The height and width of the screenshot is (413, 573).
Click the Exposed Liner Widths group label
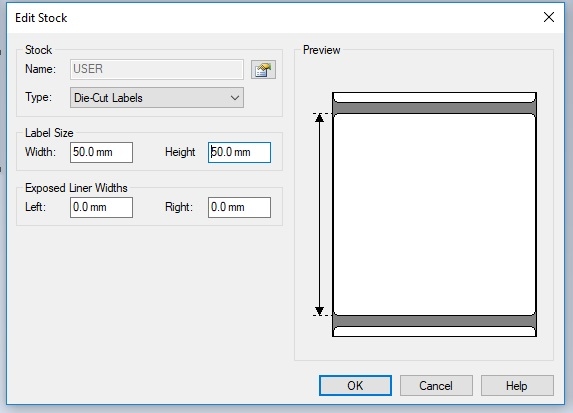(76, 188)
